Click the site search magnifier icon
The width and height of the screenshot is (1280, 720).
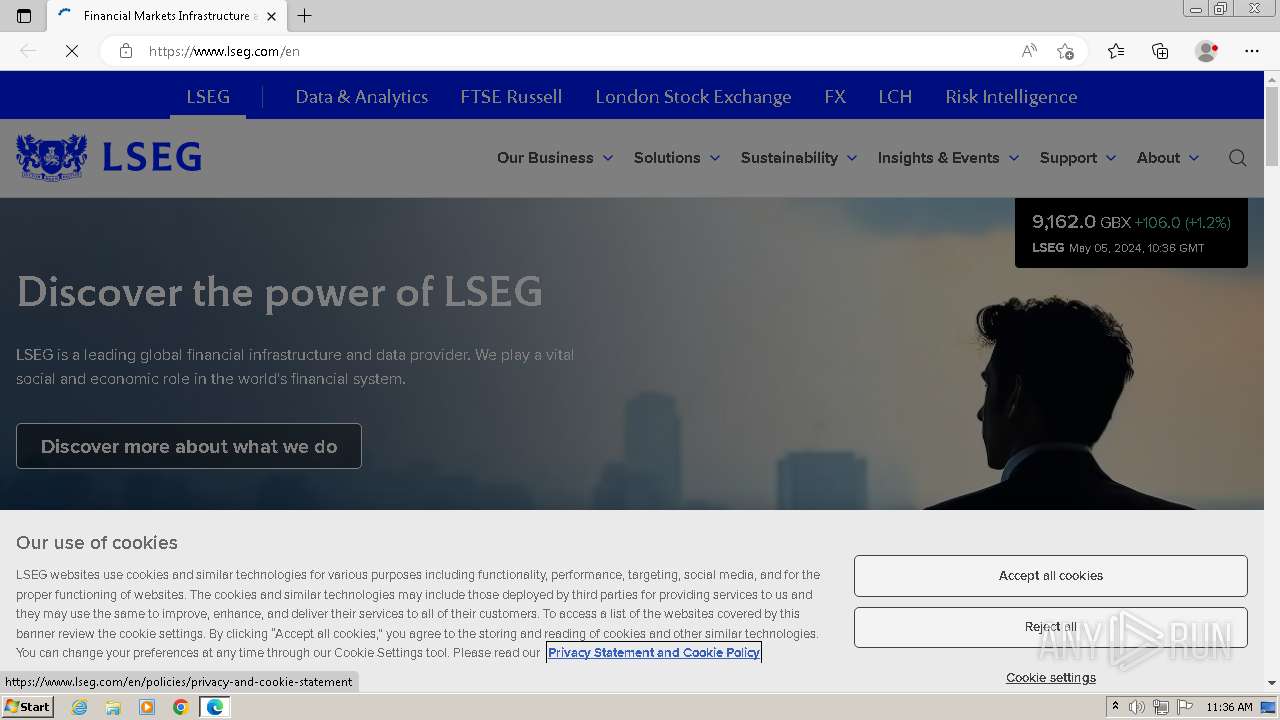(x=1238, y=158)
